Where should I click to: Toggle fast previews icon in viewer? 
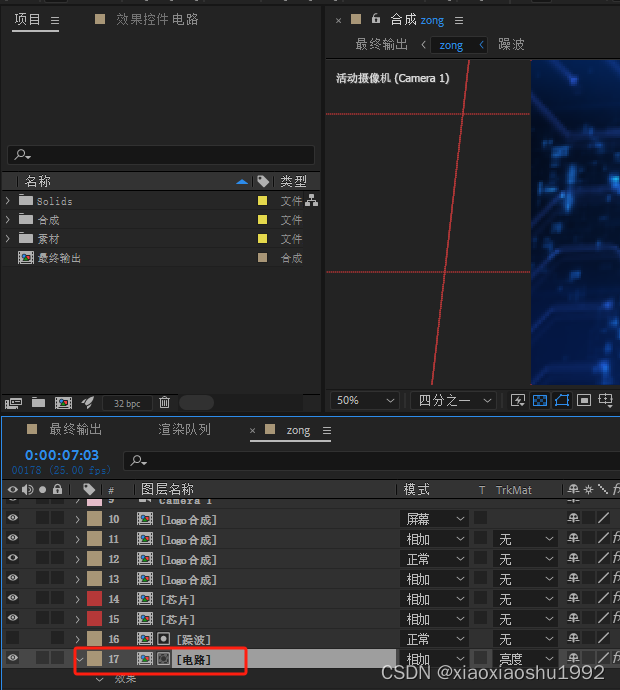tap(517, 400)
